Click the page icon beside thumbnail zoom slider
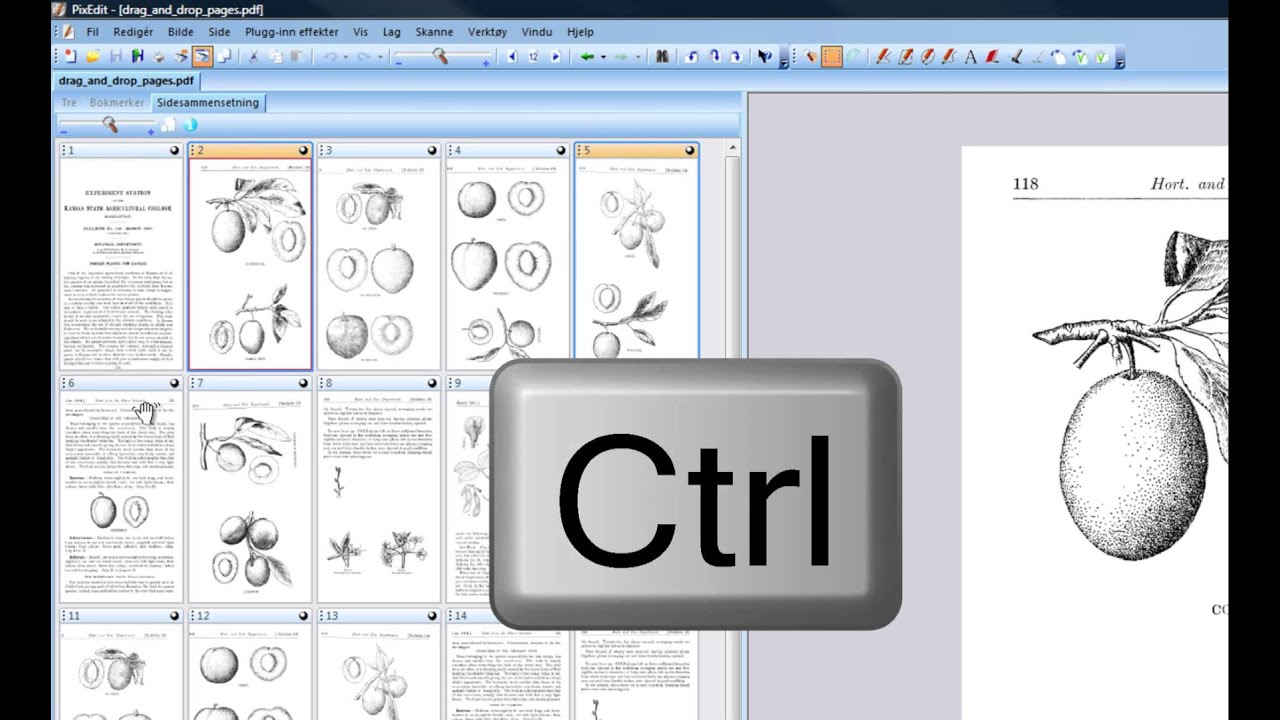 tap(169, 125)
